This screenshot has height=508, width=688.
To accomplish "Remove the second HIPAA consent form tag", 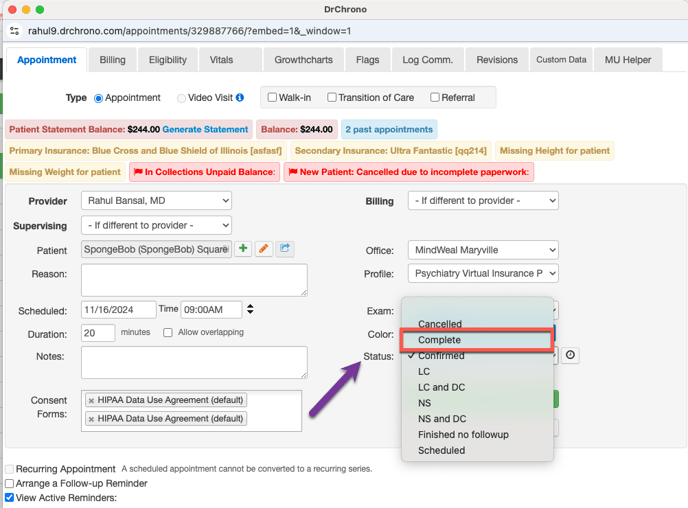I will (92, 419).
